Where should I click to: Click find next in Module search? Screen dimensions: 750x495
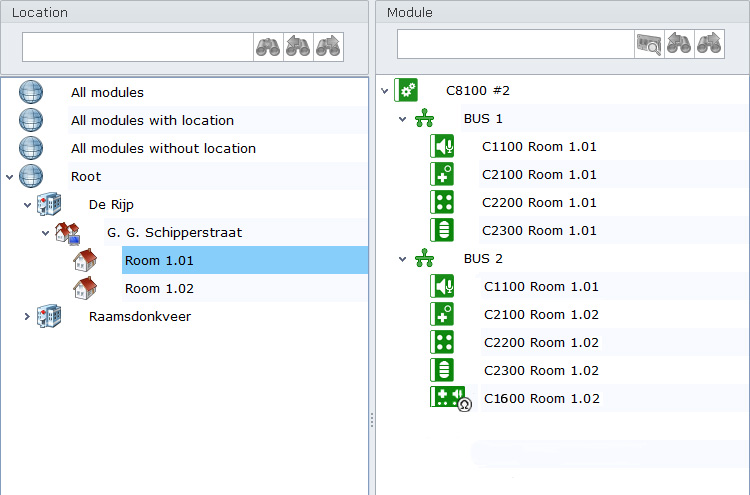pyautogui.click(x=709, y=44)
